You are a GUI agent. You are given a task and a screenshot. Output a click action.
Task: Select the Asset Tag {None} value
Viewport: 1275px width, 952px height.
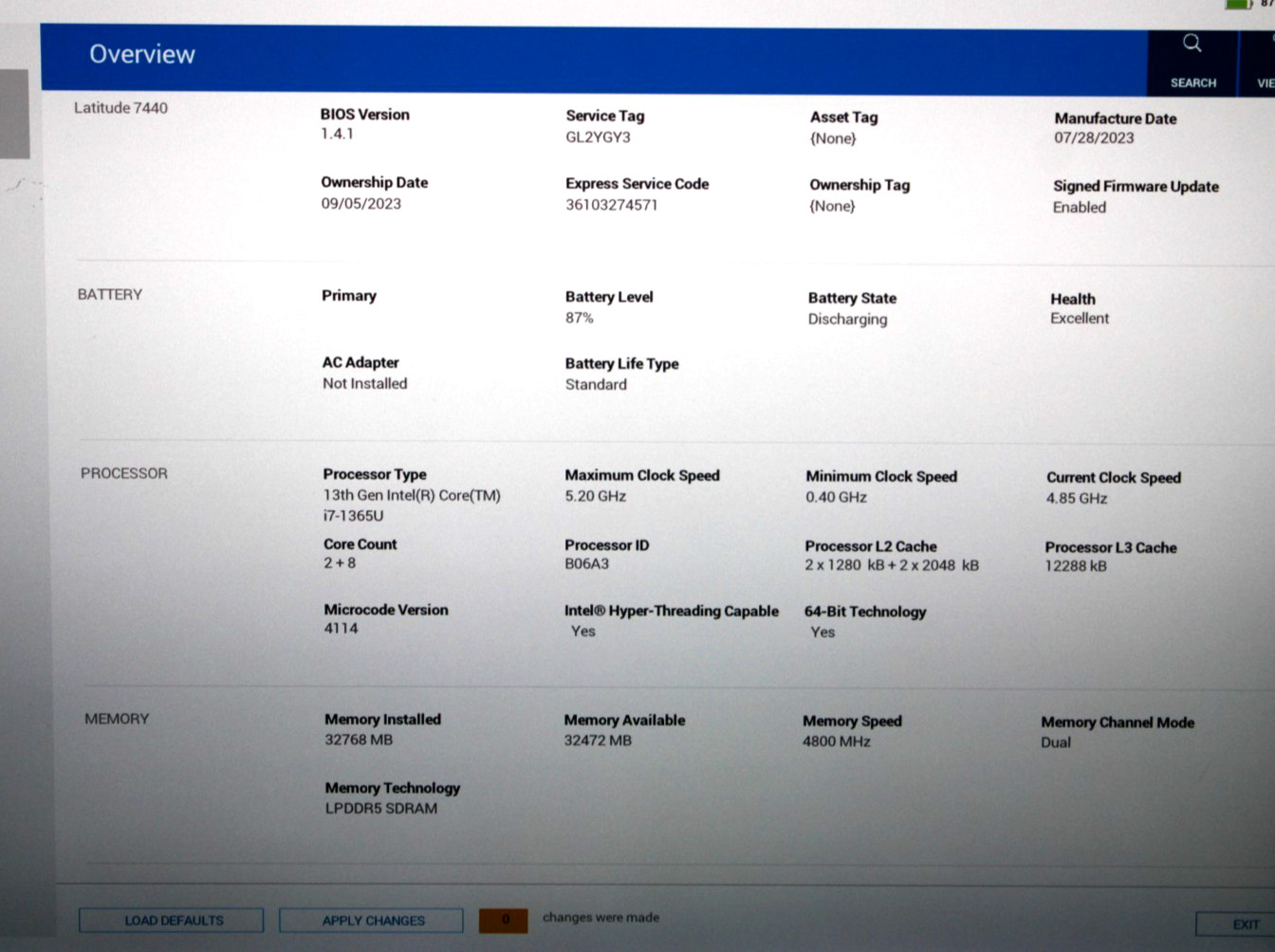tap(833, 138)
